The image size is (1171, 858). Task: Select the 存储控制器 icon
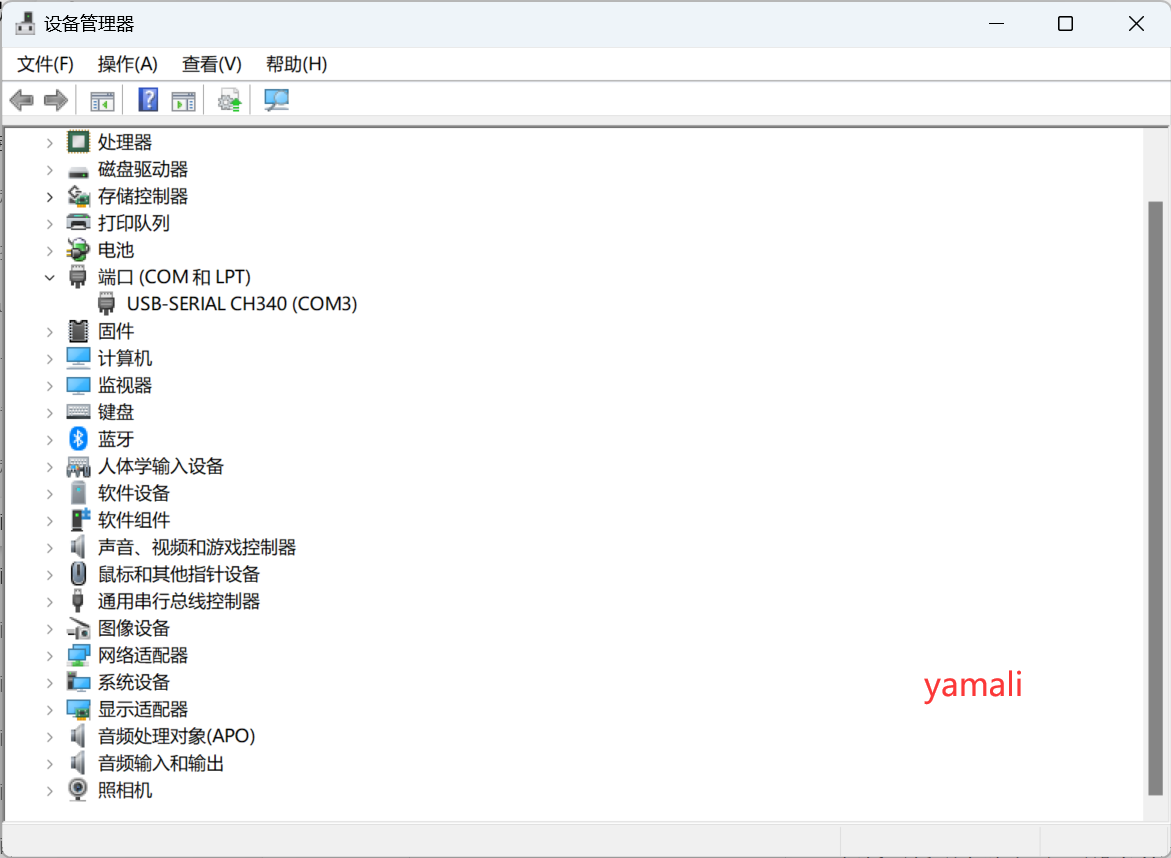[78, 196]
